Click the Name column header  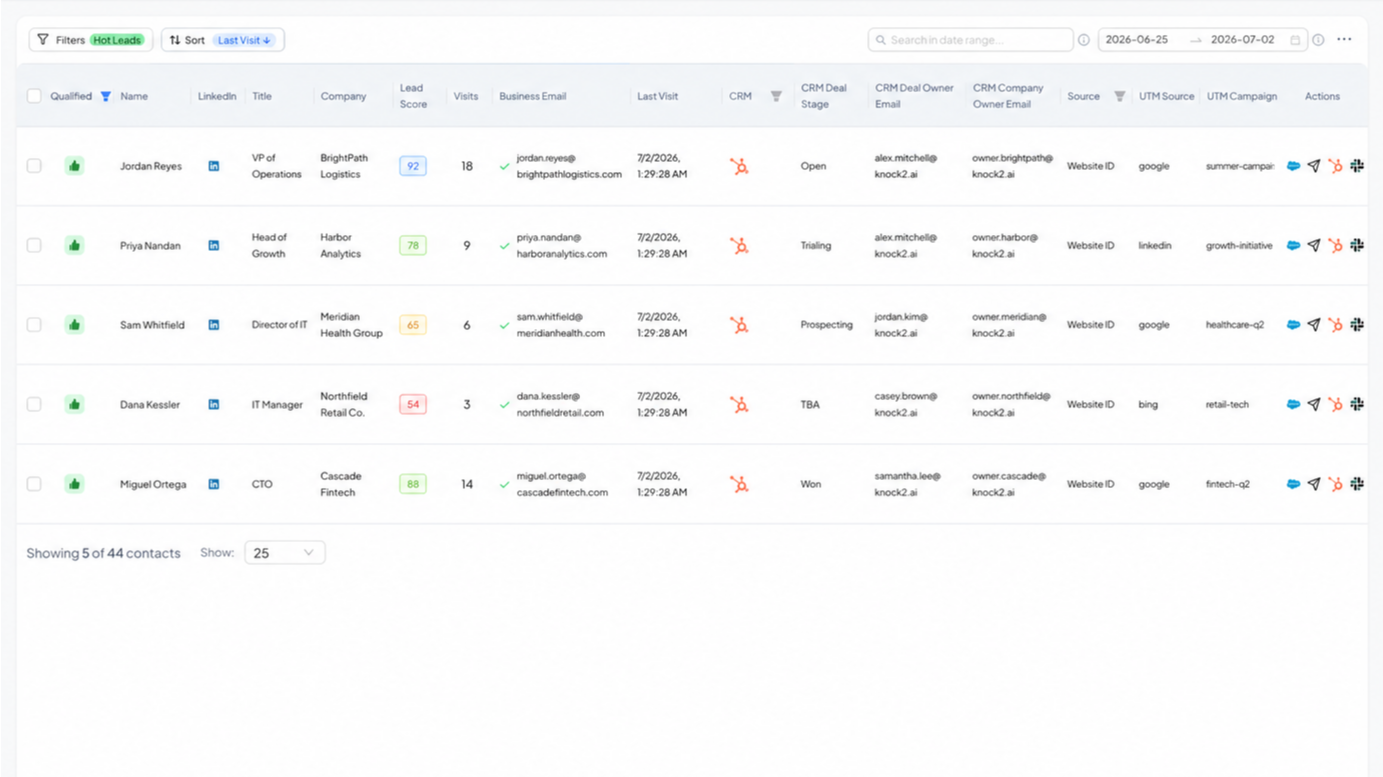(x=134, y=96)
